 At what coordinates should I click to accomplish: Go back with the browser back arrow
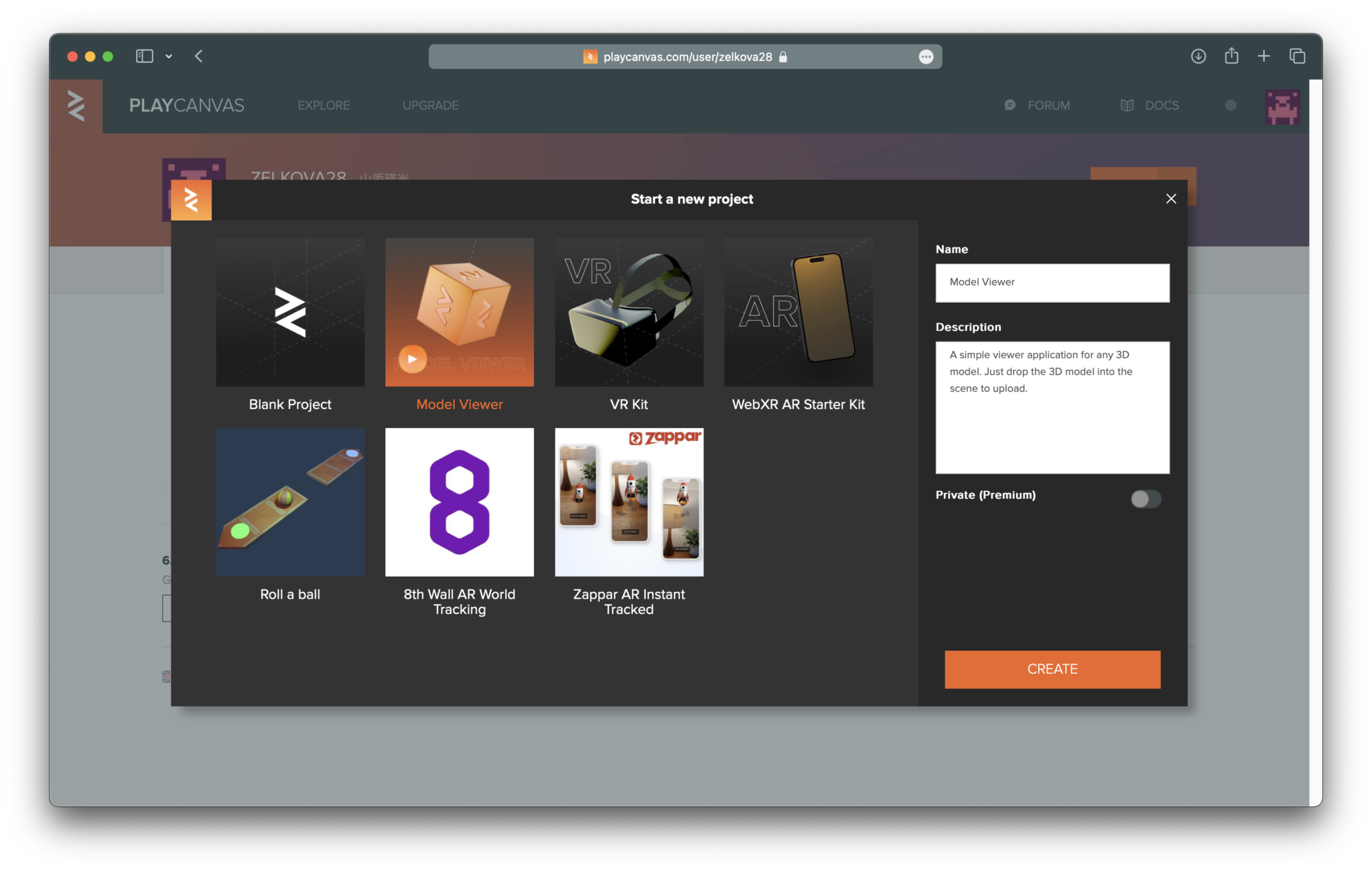199,56
